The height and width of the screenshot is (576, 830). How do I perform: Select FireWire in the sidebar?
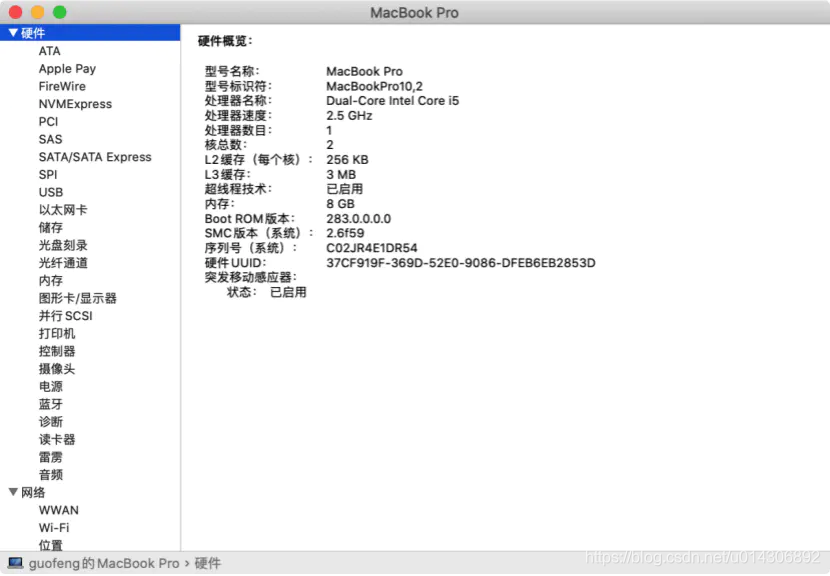point(62,86)
